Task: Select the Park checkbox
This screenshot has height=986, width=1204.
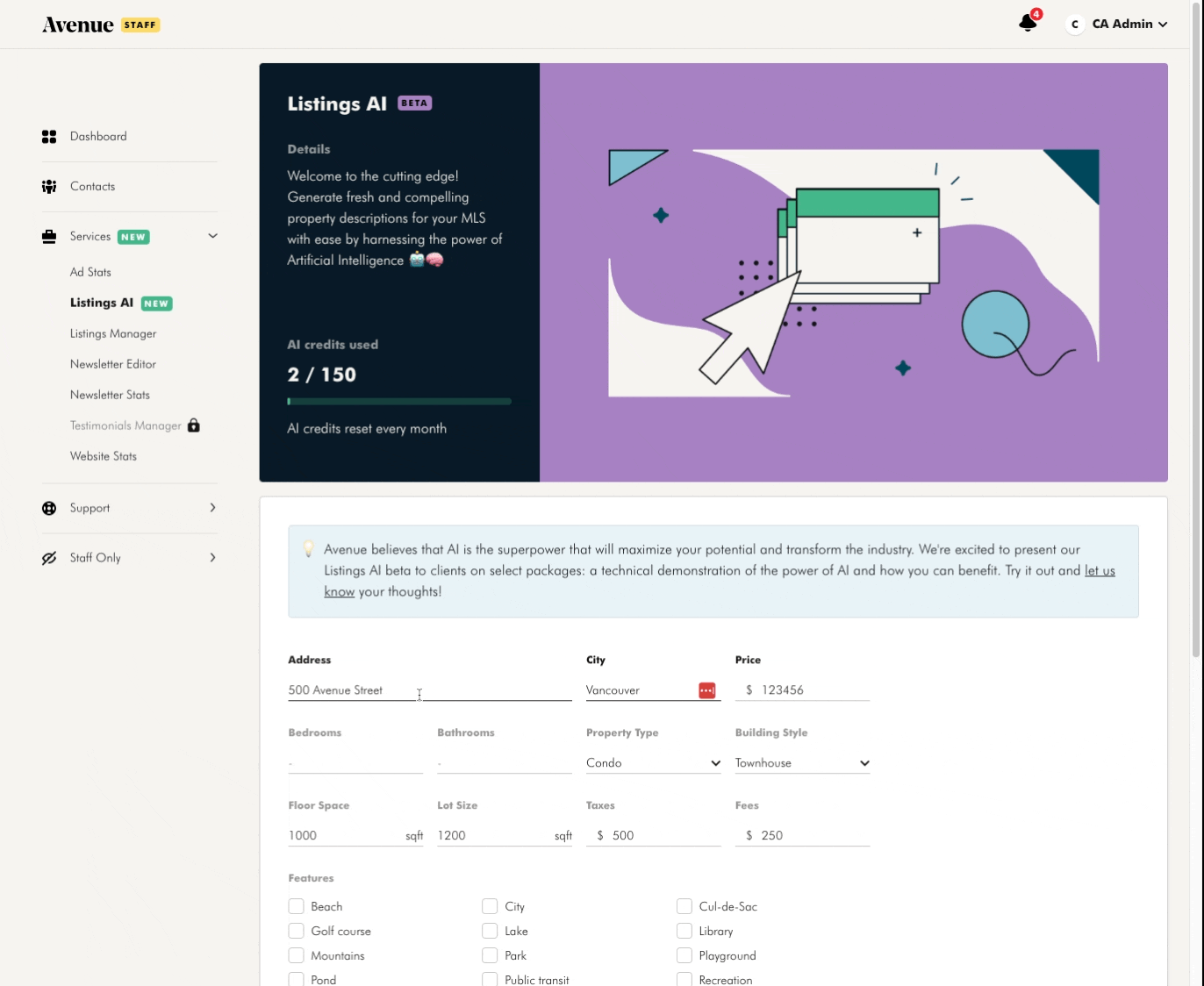Action: point(490,955)
